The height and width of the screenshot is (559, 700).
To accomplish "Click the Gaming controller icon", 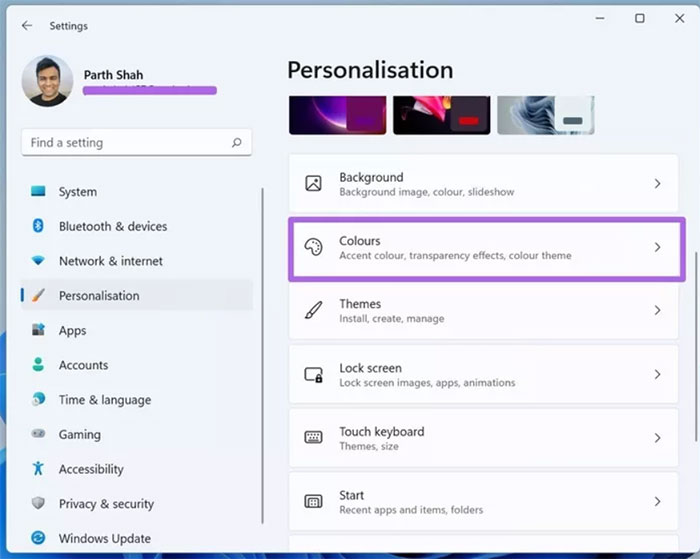I will [x=38, y=434].
